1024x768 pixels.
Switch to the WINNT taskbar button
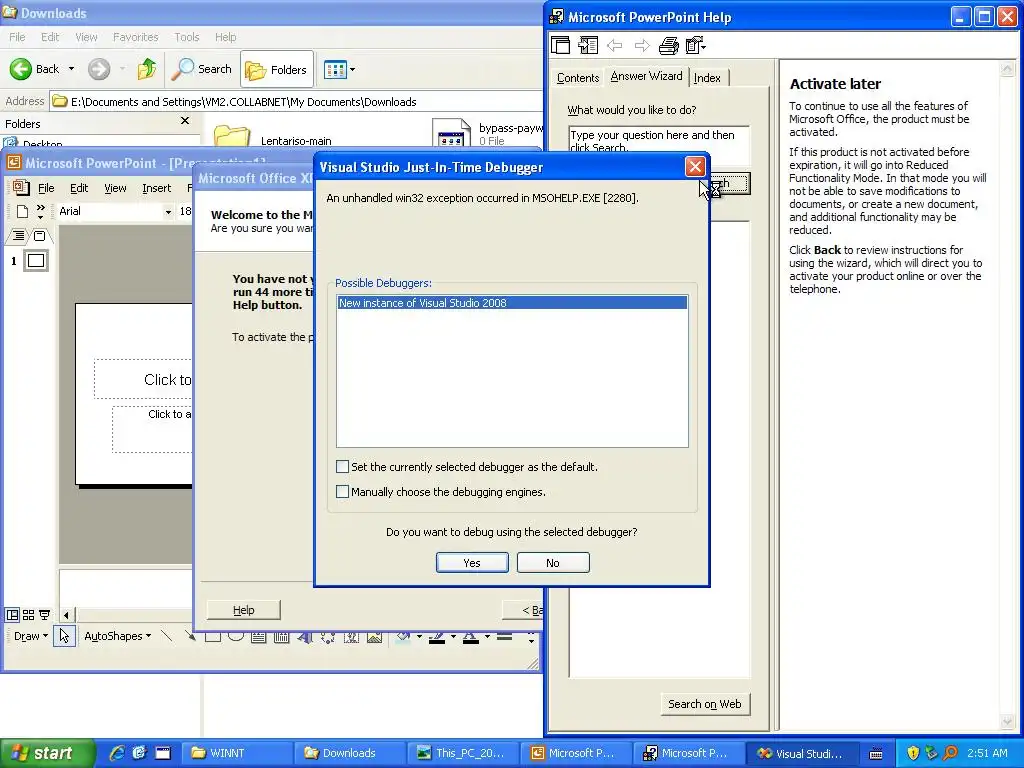point(236,753)
